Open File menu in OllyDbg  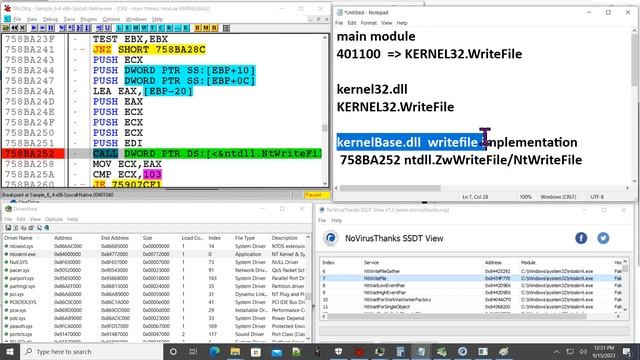click(17, 19)
